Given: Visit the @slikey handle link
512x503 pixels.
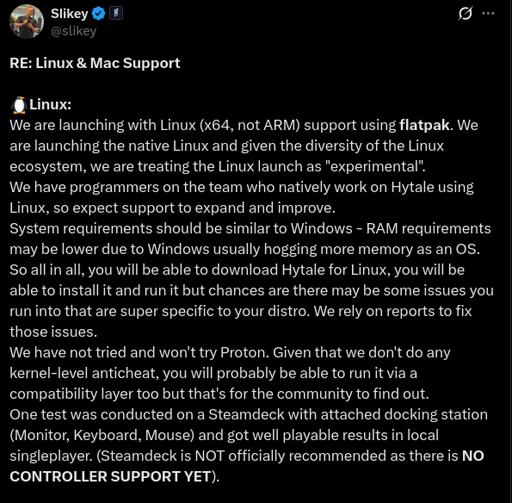Looking at the screenshot, I should [73, 31].
